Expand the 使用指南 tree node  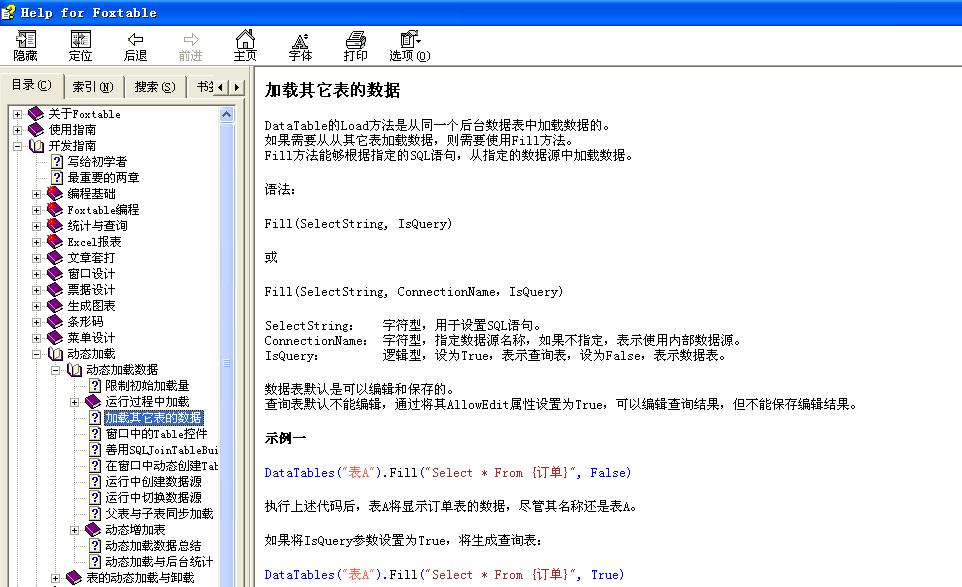(17, 130)
